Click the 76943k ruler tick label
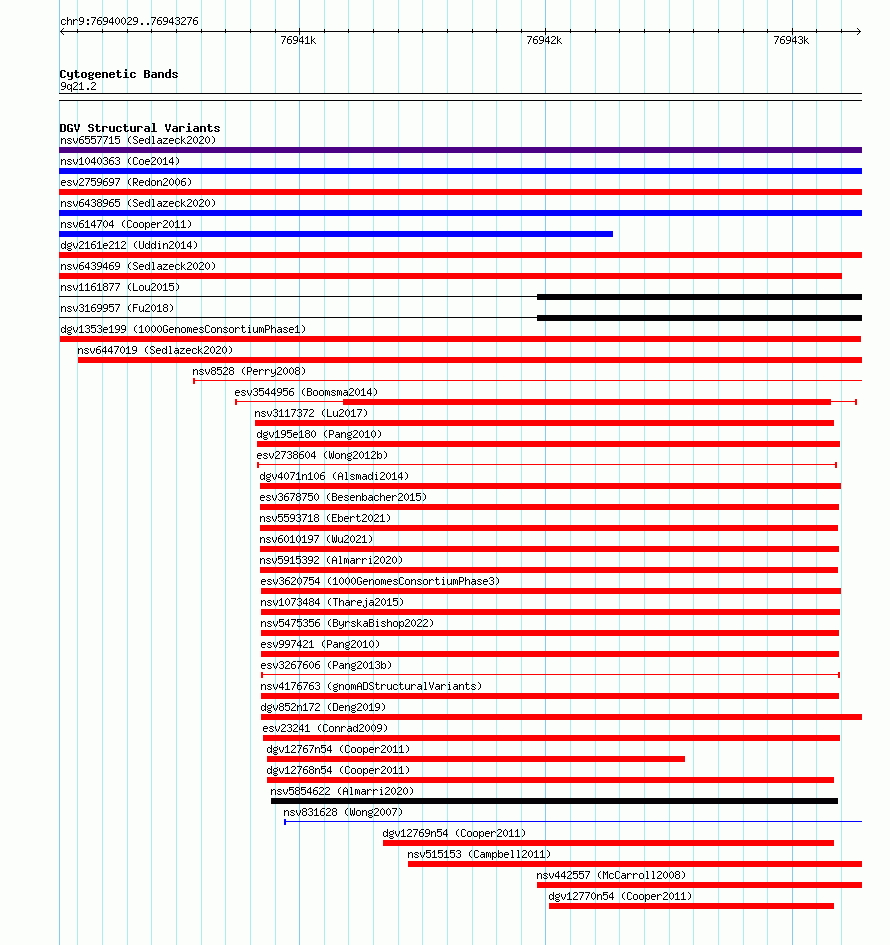 pyautogui.click(x=791, y=40)
